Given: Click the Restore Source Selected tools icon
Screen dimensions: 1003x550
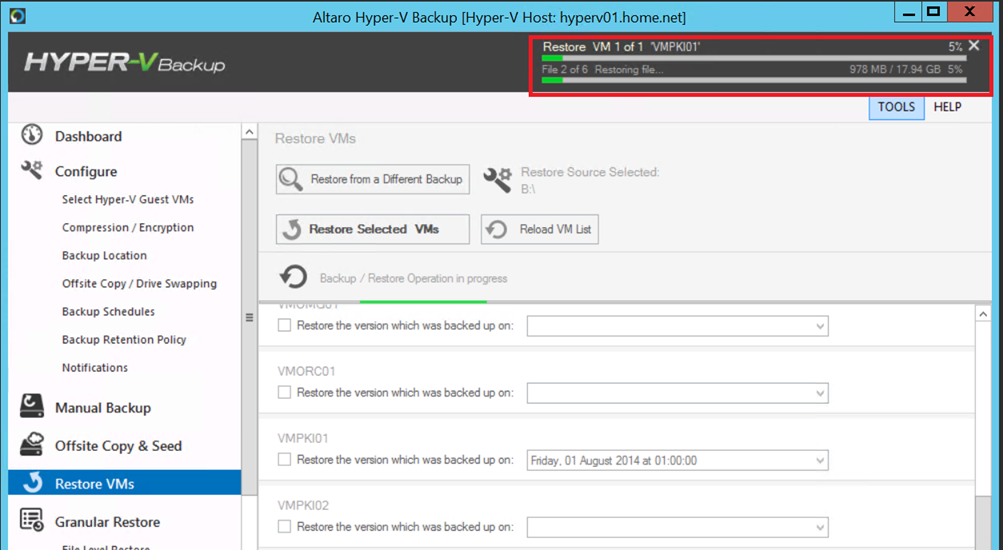Looking at the screenshot, I should (x=497, y=180).
